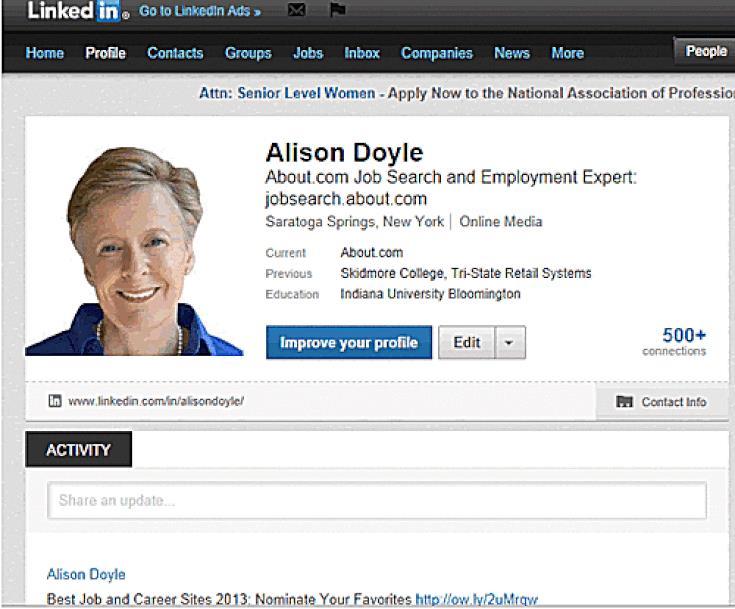Open the mail envelope icon
Screen dimensions: 735x609
coord(297,9)
